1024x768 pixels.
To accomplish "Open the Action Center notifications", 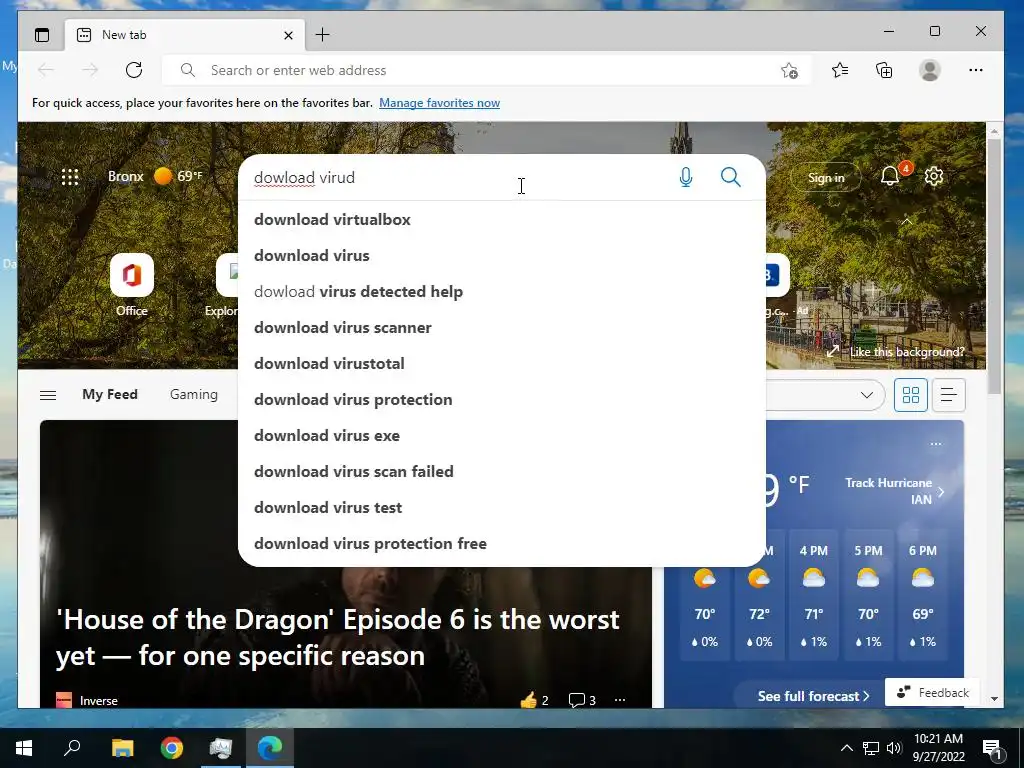I will point(993,748).
